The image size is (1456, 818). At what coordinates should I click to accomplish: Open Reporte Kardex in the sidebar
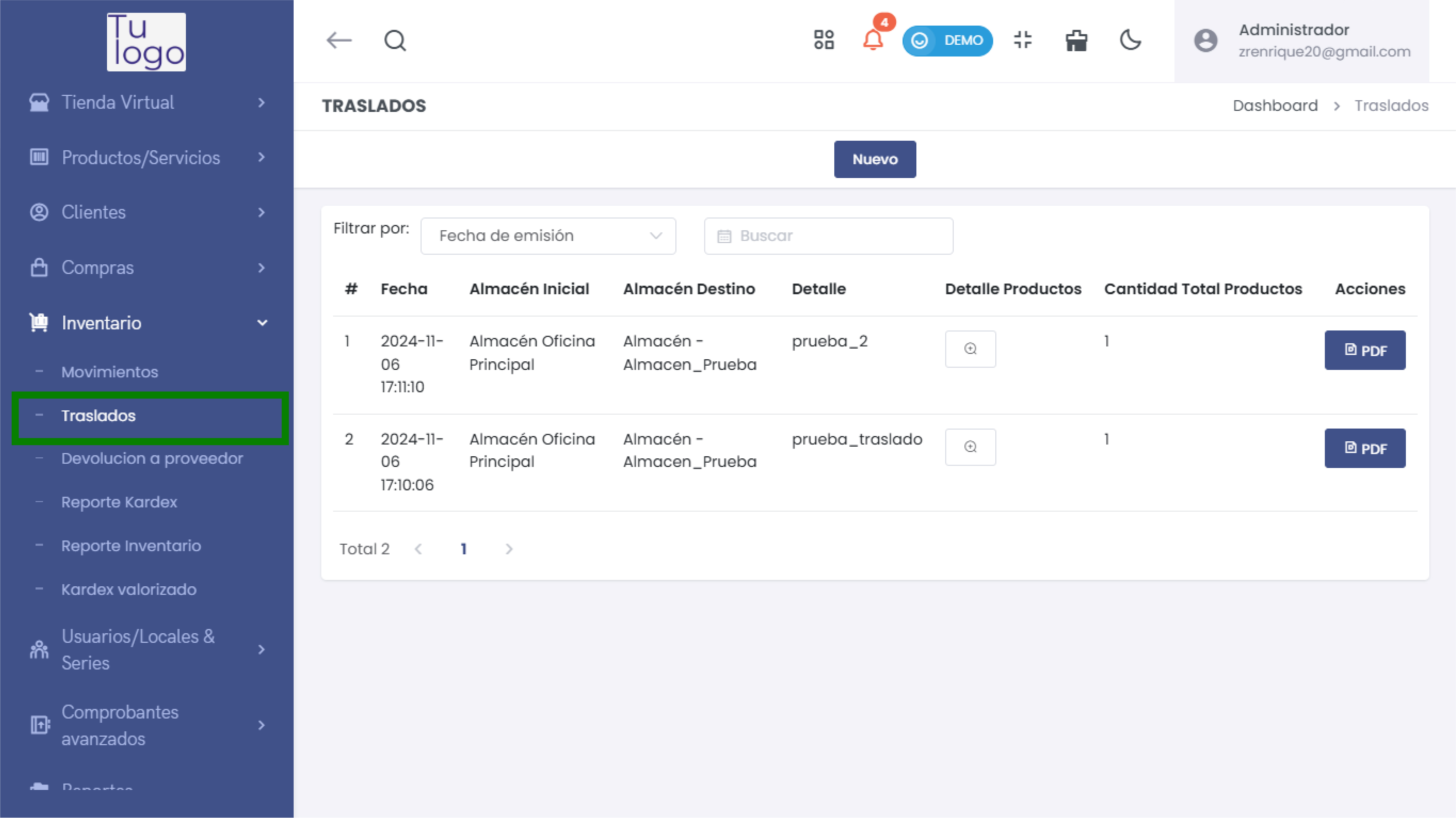[119, 502]
